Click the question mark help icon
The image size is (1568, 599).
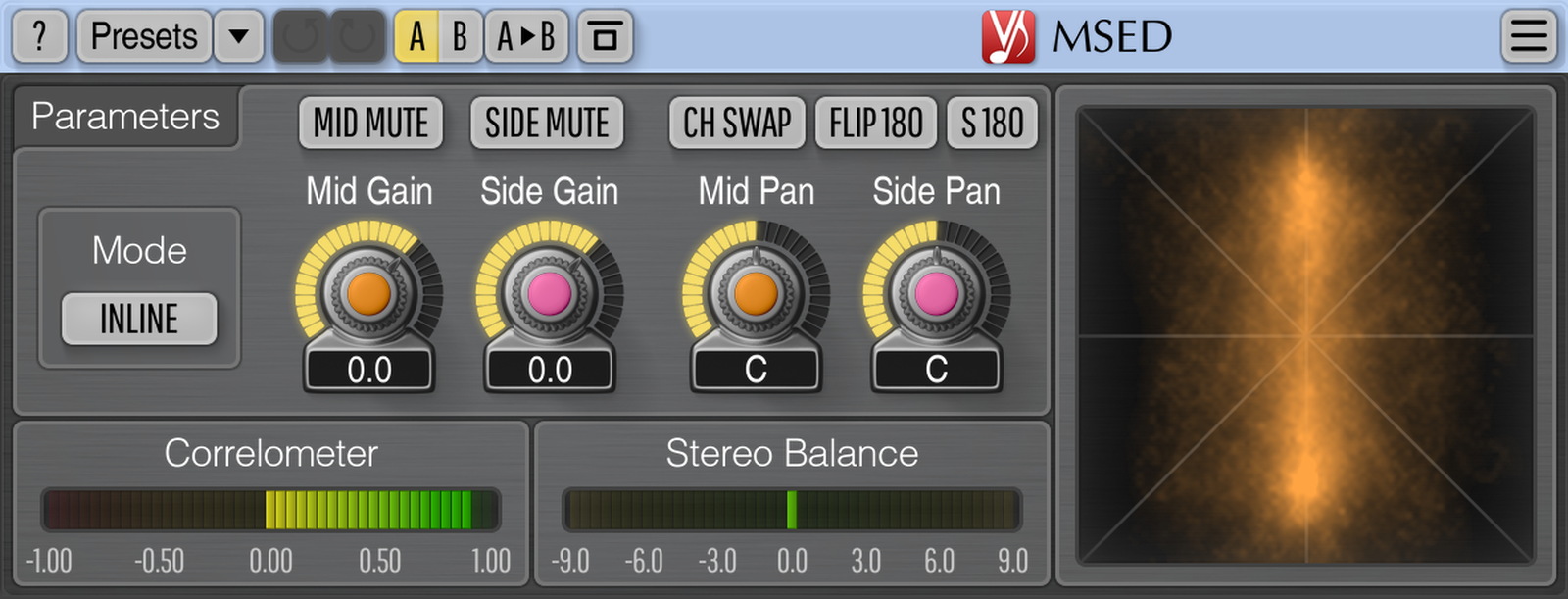pyautogui.click(x=39, y=37)
